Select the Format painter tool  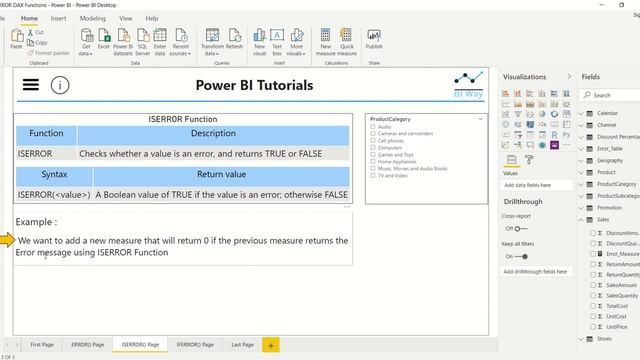(x=48, y=53)
